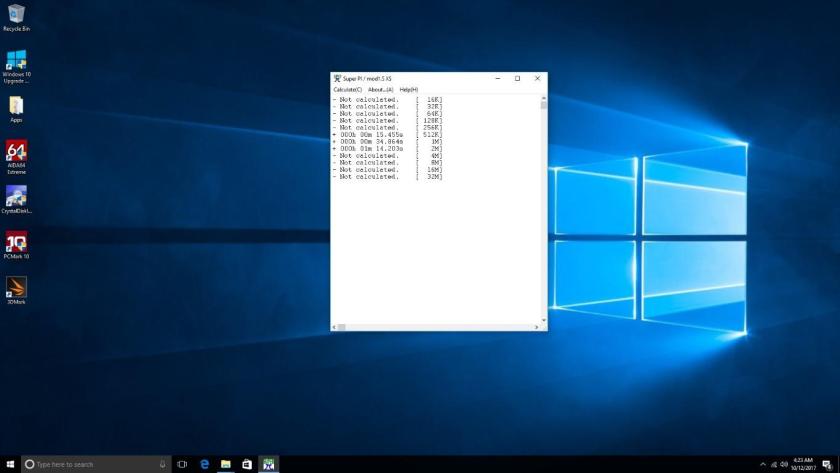Select the CrystalDiskMark desktop icon
The width and height of the screenshot is (840, 473).
pyautogui.click(x=16, y=199)
